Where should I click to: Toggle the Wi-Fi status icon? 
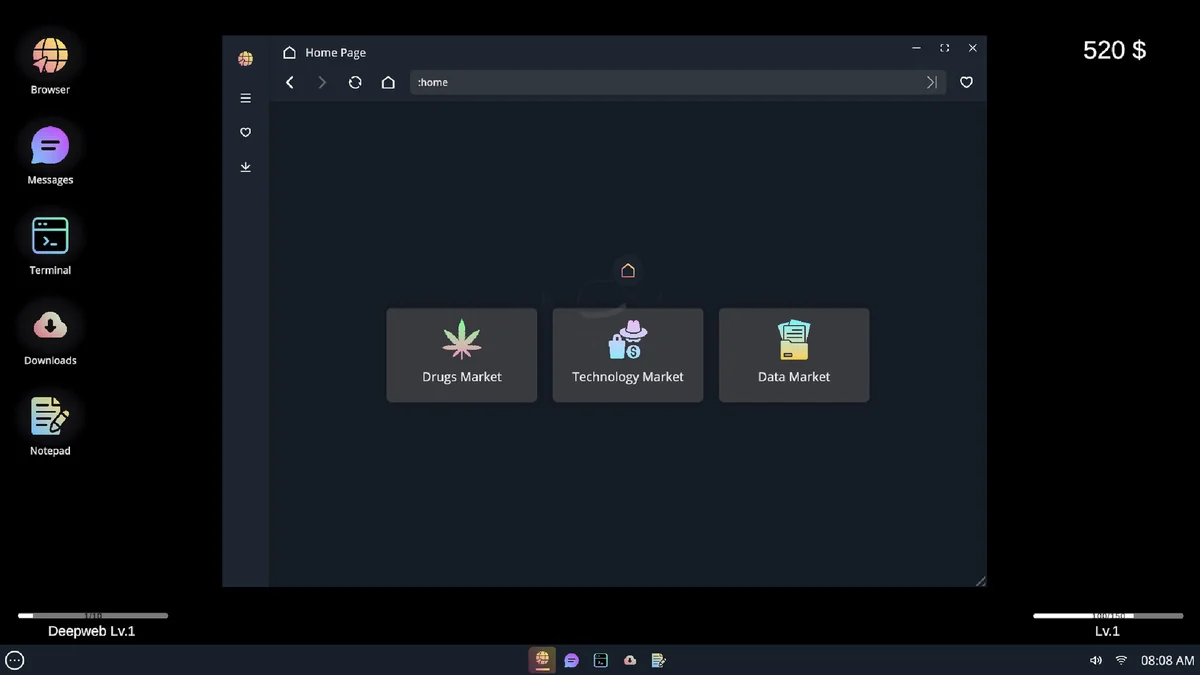[x=1120, y=660]
